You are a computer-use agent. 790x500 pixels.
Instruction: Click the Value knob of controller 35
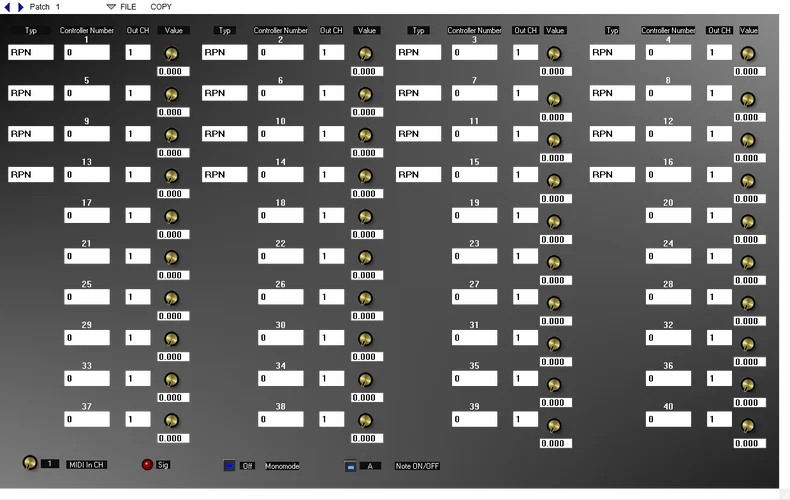click(x=554, y=385)
